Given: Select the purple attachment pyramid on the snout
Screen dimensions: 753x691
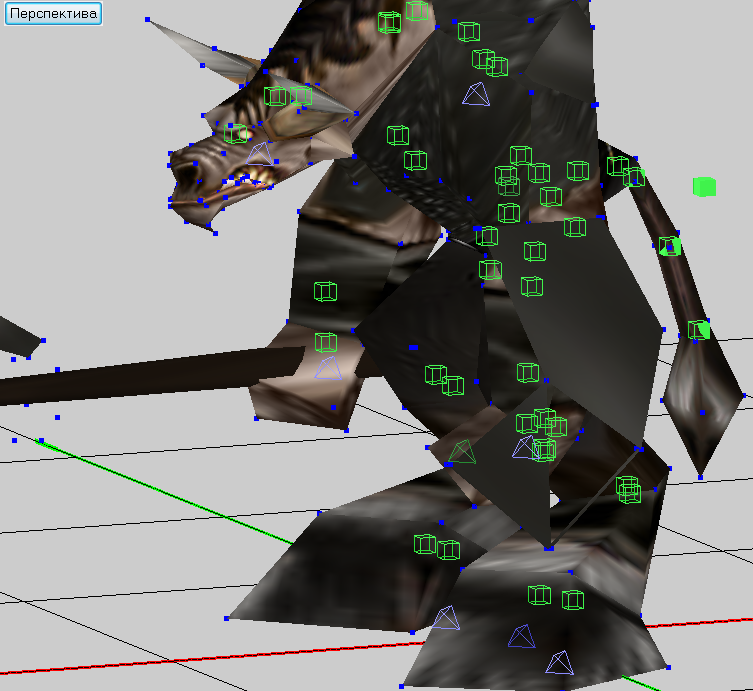Looking at the screenshot, I should coord(260,154).
